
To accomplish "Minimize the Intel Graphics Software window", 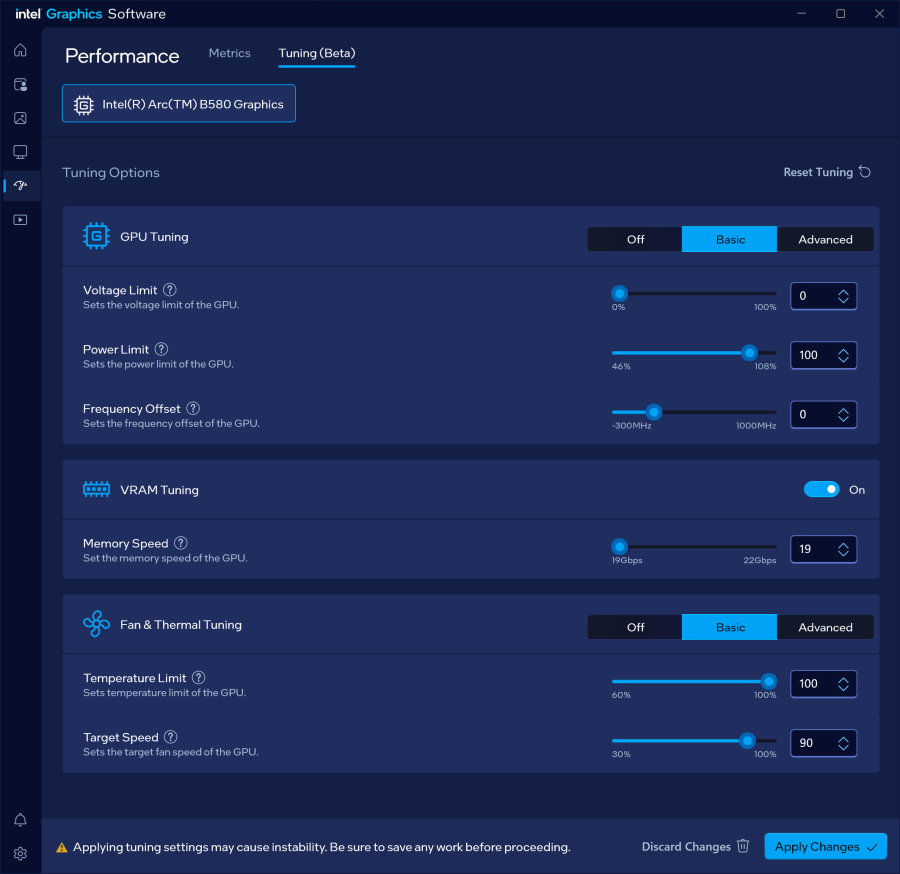I will [802, 14].
